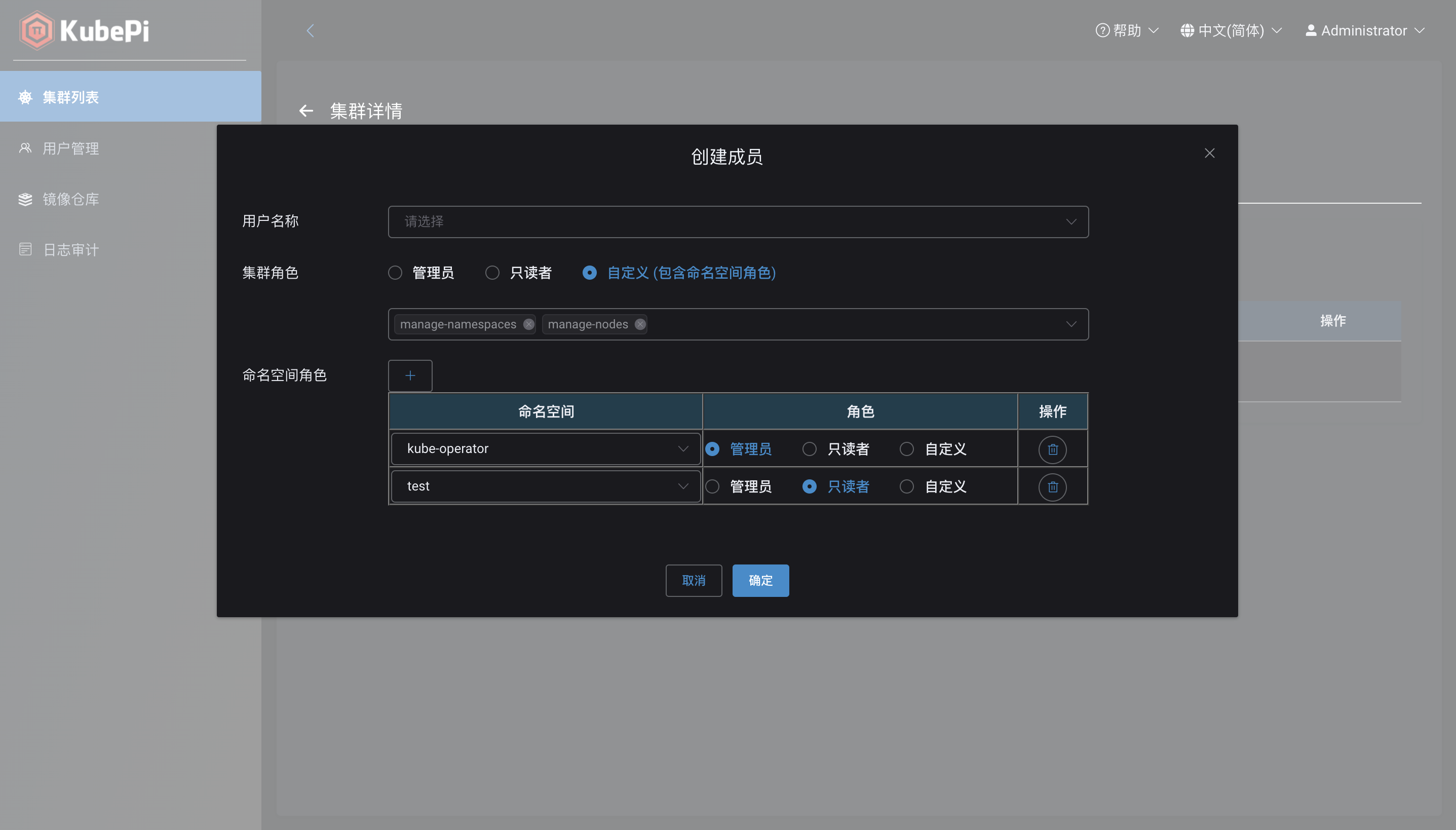Viewport: 1456px width, 830px height.
Task: Delete the kube-operator namespace role row
Action: tap(1052, 449)
